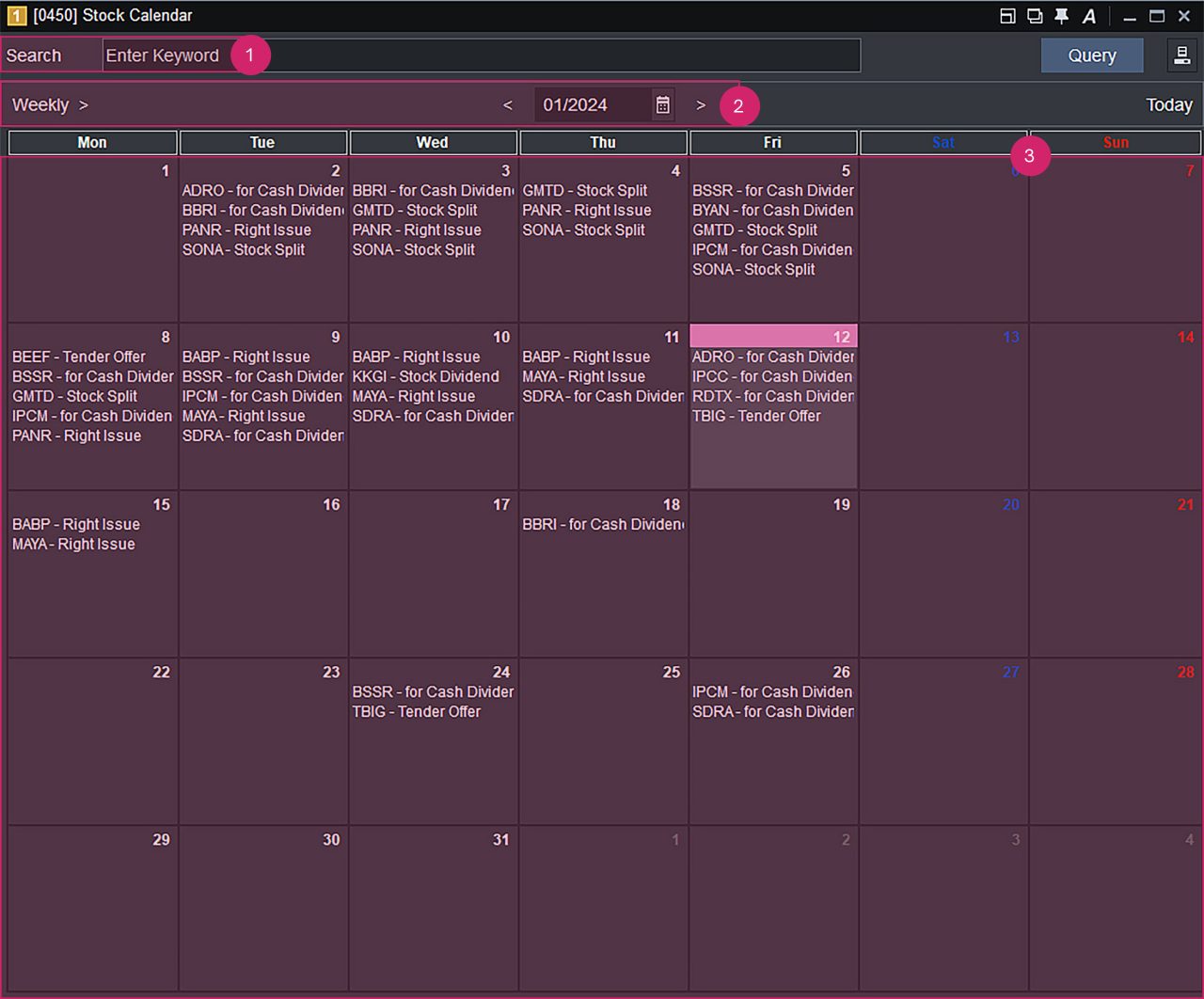Advance to the next month
Image resolution: width=1204 pixels, height=999 pixels.
(700, 104)
